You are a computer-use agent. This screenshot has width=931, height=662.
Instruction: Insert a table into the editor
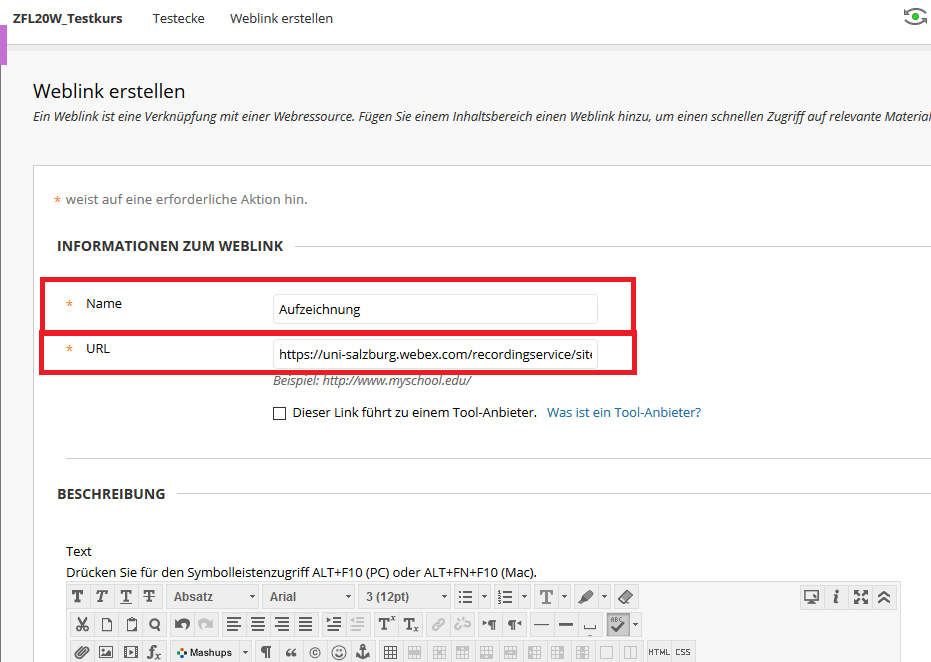point(390,653)
